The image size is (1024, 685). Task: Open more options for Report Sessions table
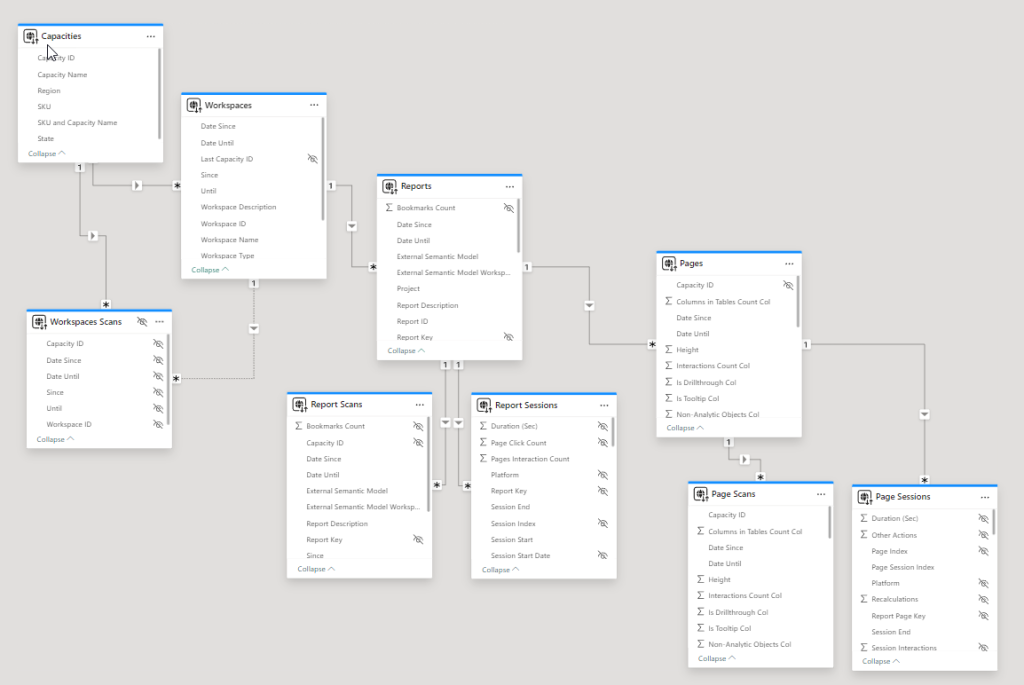[604, 405]
